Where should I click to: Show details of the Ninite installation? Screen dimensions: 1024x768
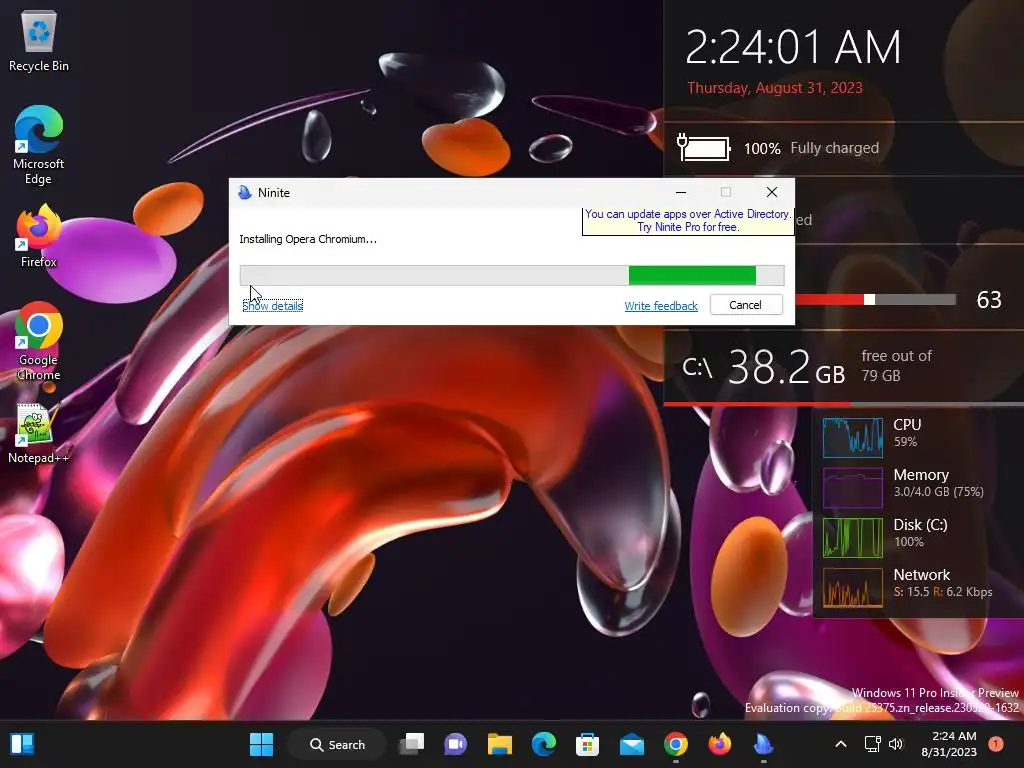click(272, 306)
